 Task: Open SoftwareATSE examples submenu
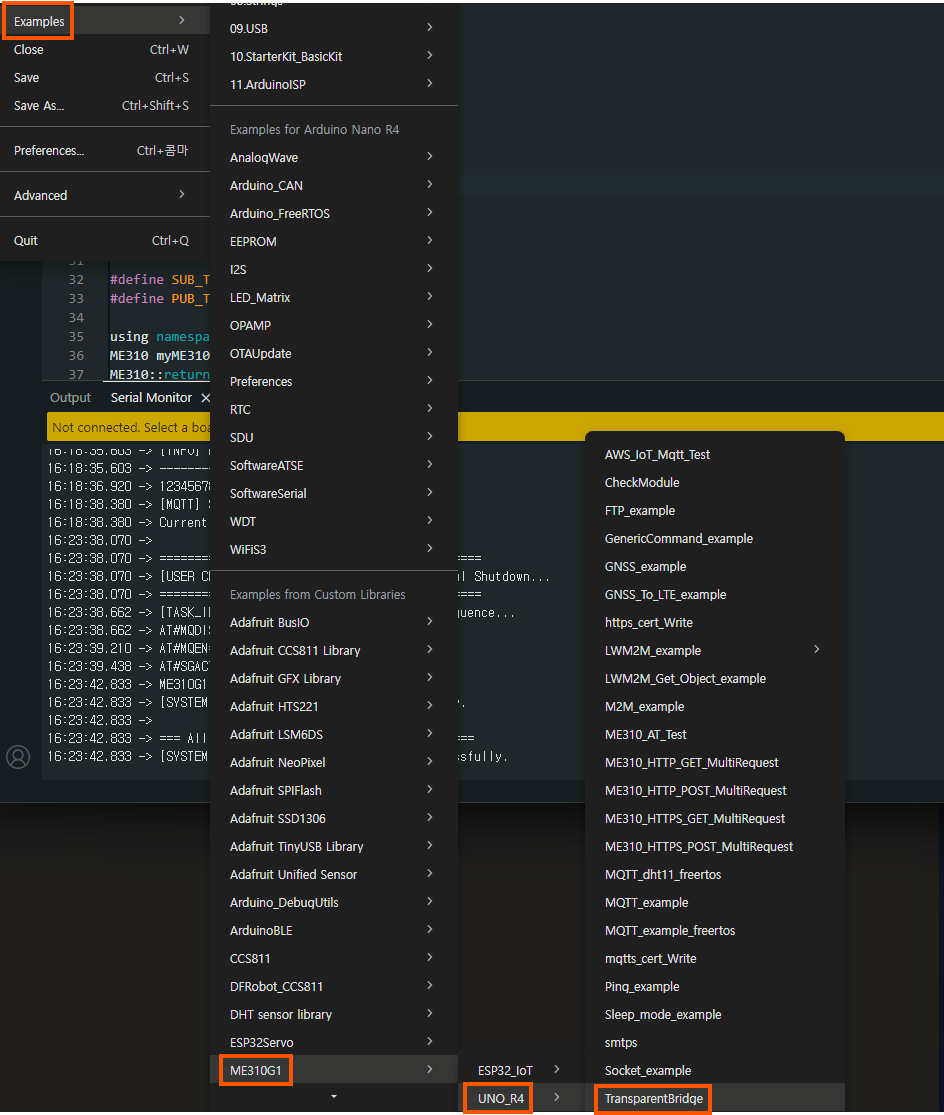pos(333,465)
